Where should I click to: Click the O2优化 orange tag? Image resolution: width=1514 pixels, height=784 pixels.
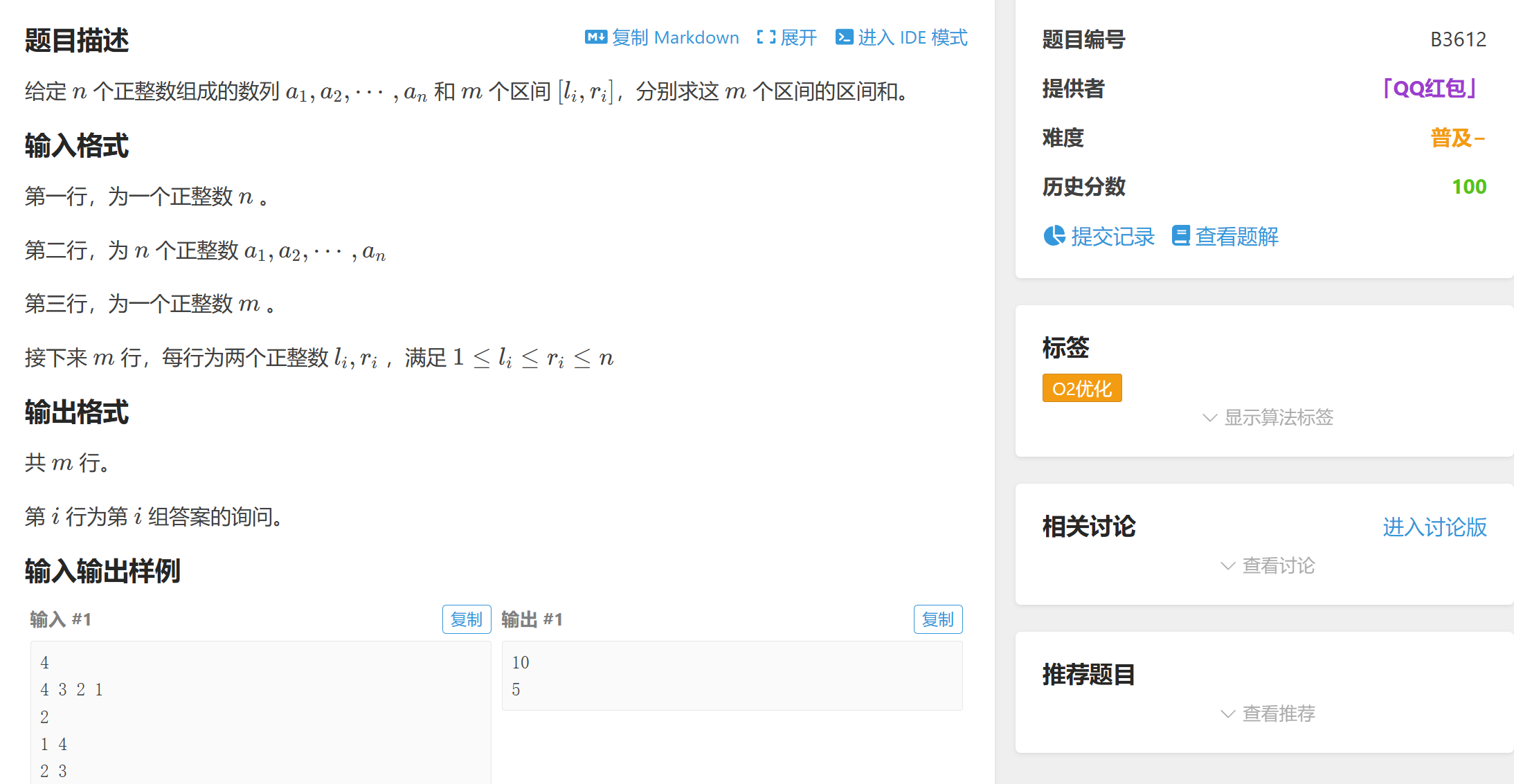pyautogui.click(x=1081, y=388)
